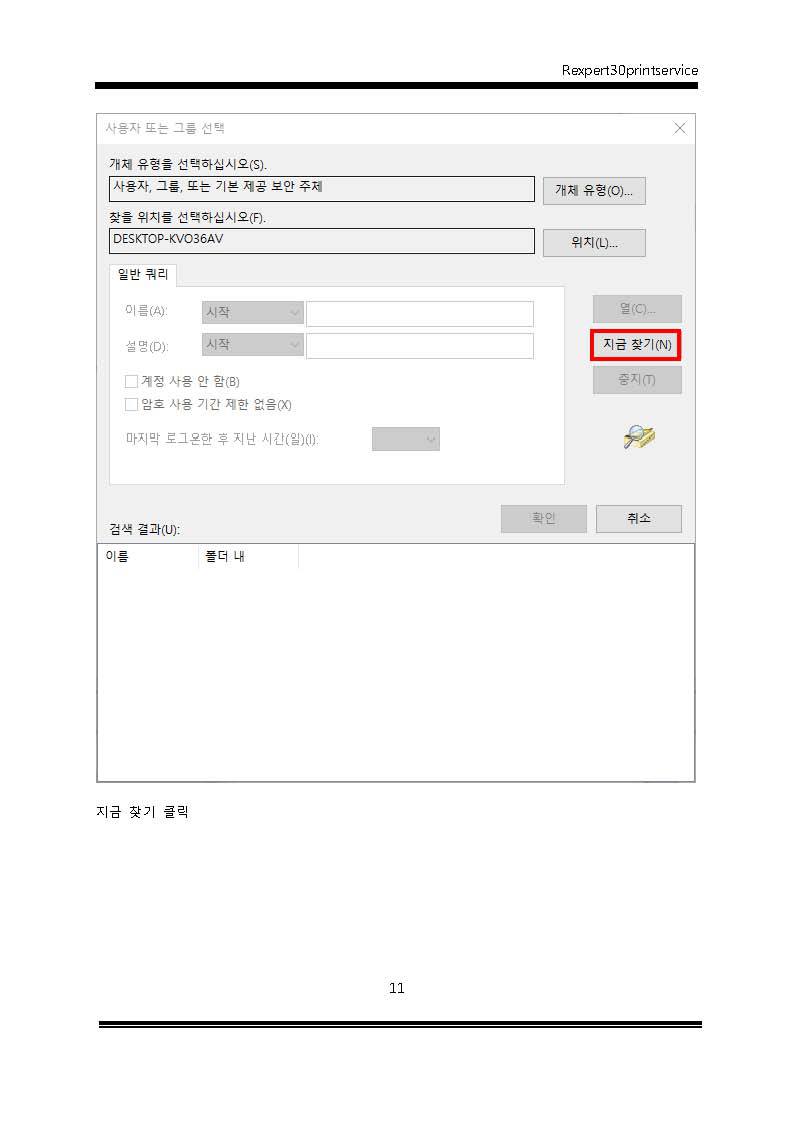Click the 지금 찾기 button
Image resolution: width=794 pixels, height=1123 pixels.
coord(636,344)
